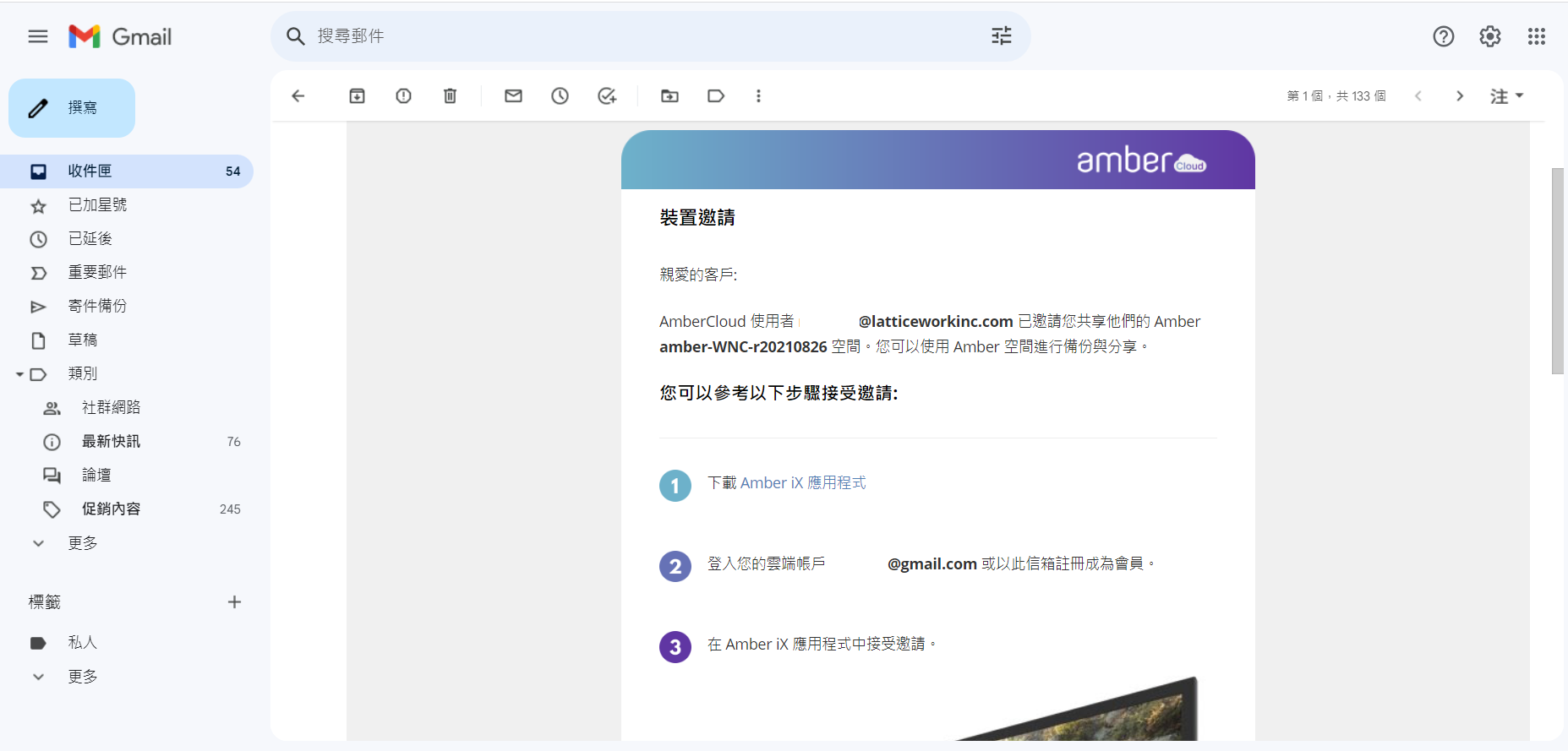The height and width of the screenshot is (751, 1568).
Task: Report this email as spam
Action: [404, 95]
